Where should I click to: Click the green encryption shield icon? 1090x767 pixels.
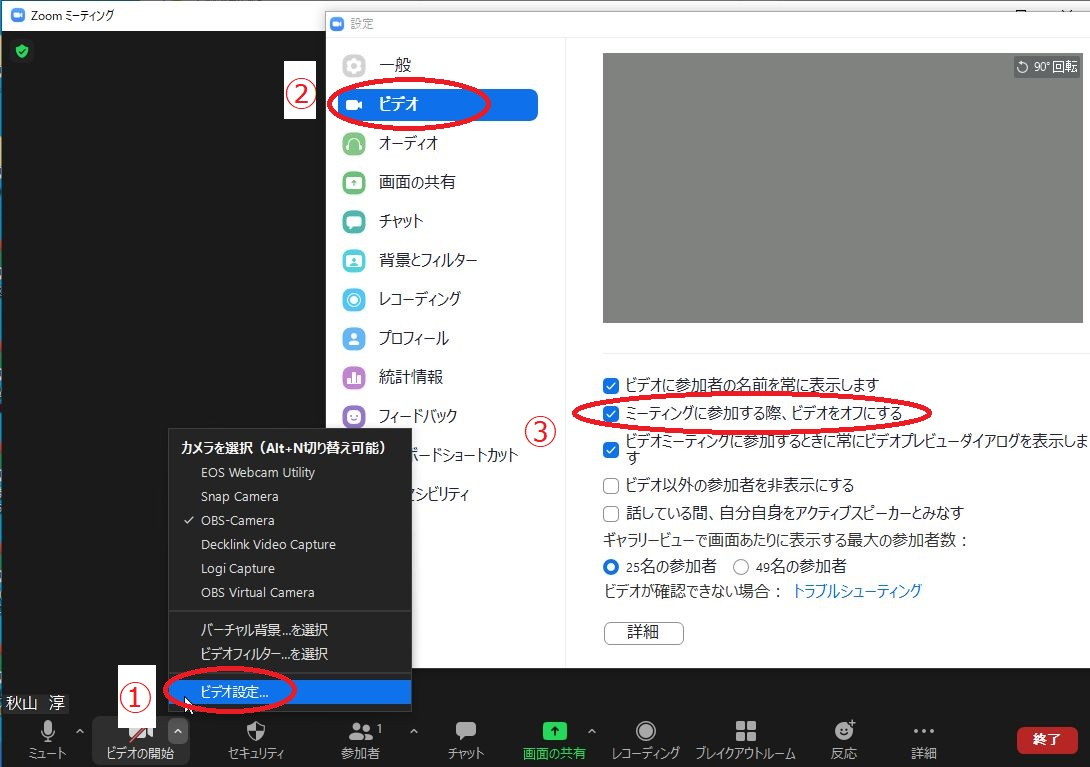click(x=22, y=51)
